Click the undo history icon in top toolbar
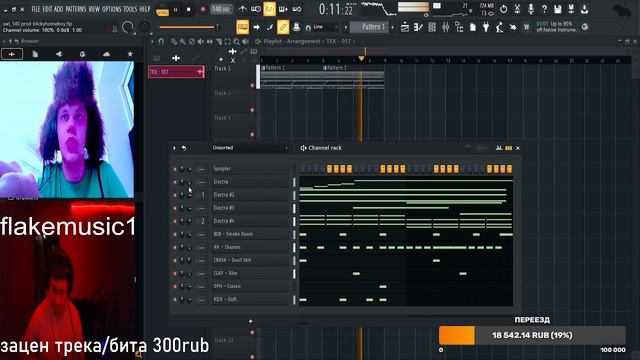640x360 pixels. [x=504, y=9]
